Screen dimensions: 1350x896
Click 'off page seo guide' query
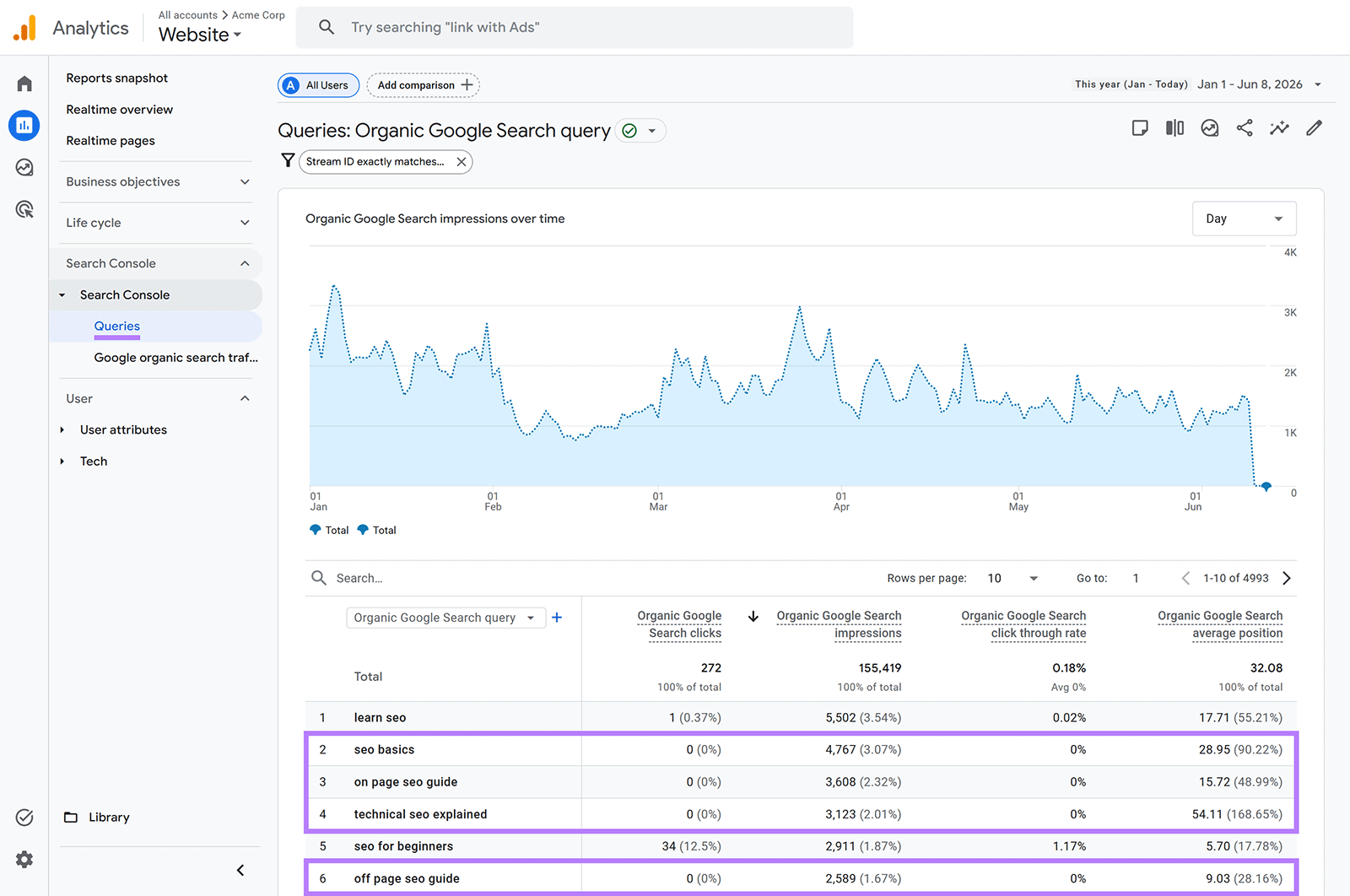(x=407, y=879)
